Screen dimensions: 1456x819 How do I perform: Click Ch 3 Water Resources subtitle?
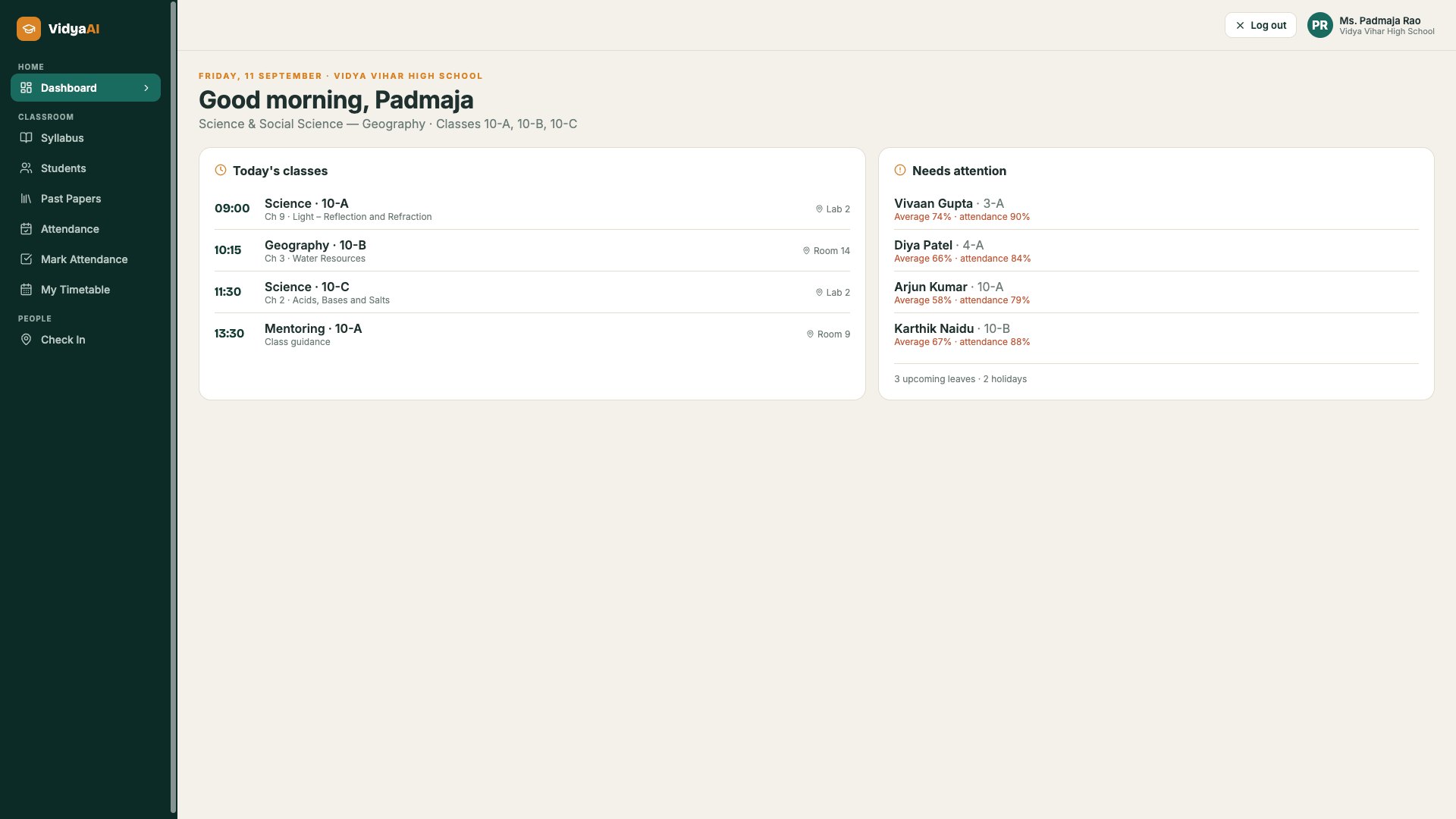315,259
